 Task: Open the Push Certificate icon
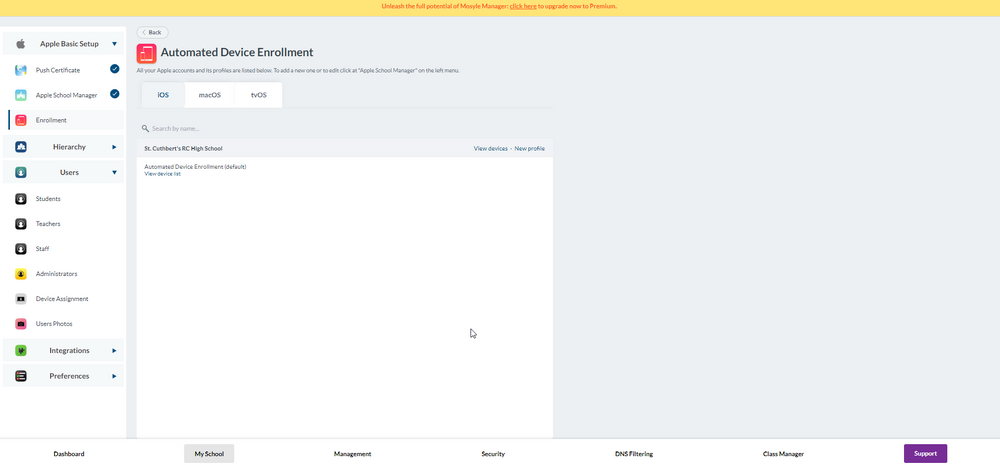[20, 70]
